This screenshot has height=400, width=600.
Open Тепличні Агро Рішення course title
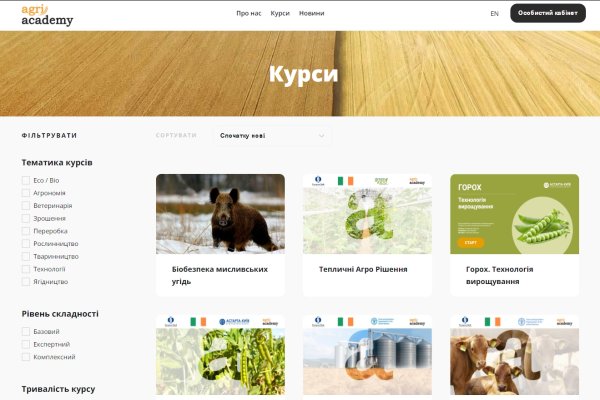click(x=363, y=269)
